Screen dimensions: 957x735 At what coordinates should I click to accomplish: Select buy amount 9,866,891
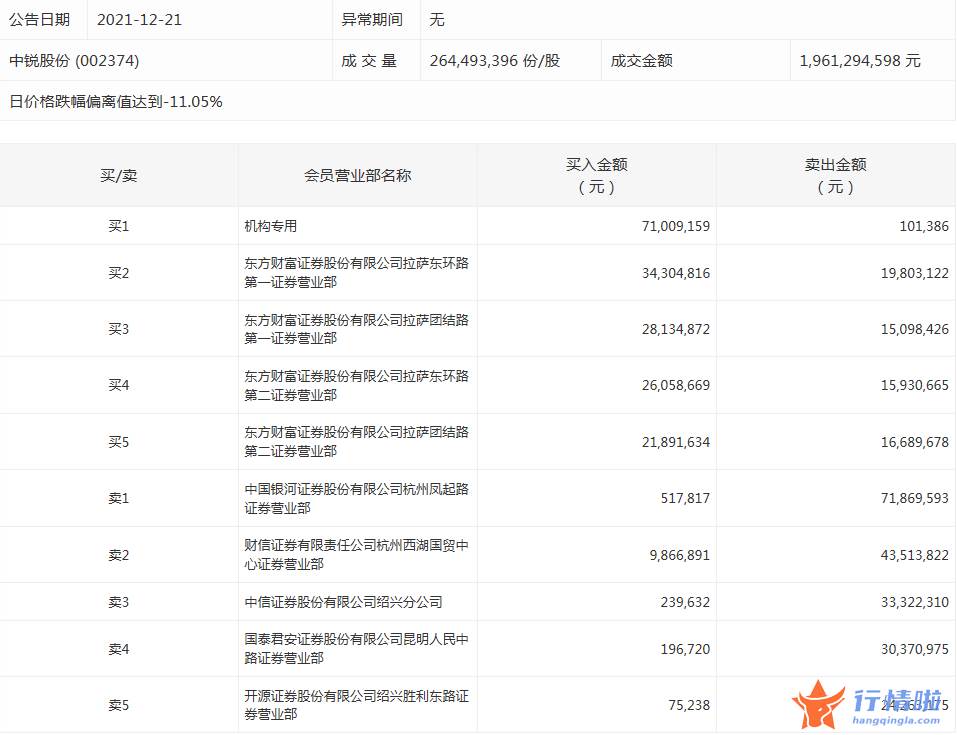point(679,555)
